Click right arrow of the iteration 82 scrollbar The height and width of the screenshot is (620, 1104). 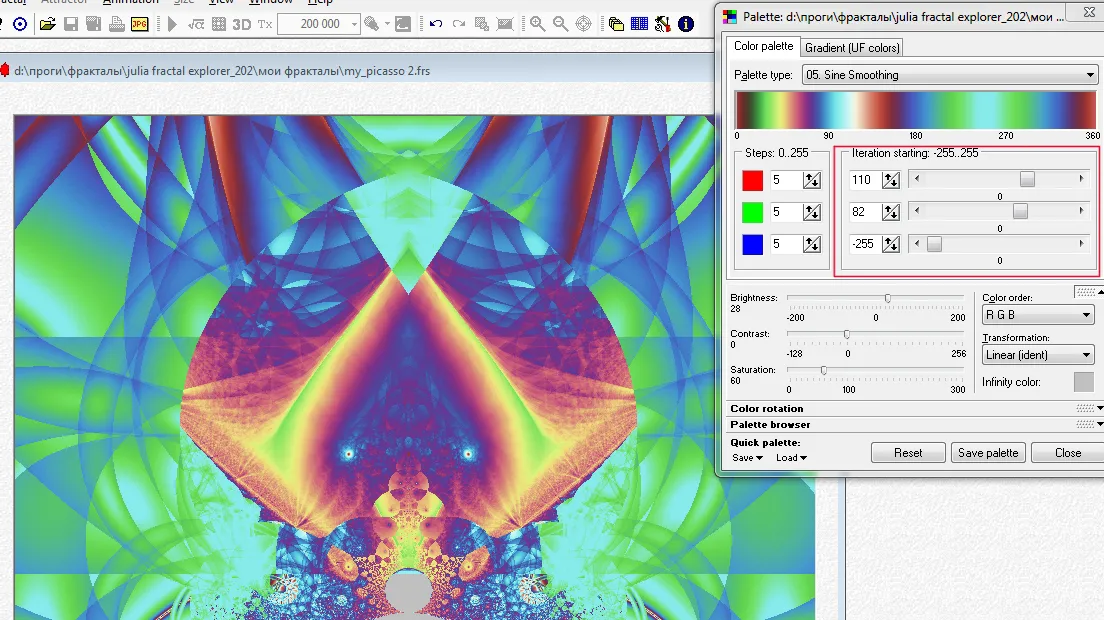point(1081,211)
